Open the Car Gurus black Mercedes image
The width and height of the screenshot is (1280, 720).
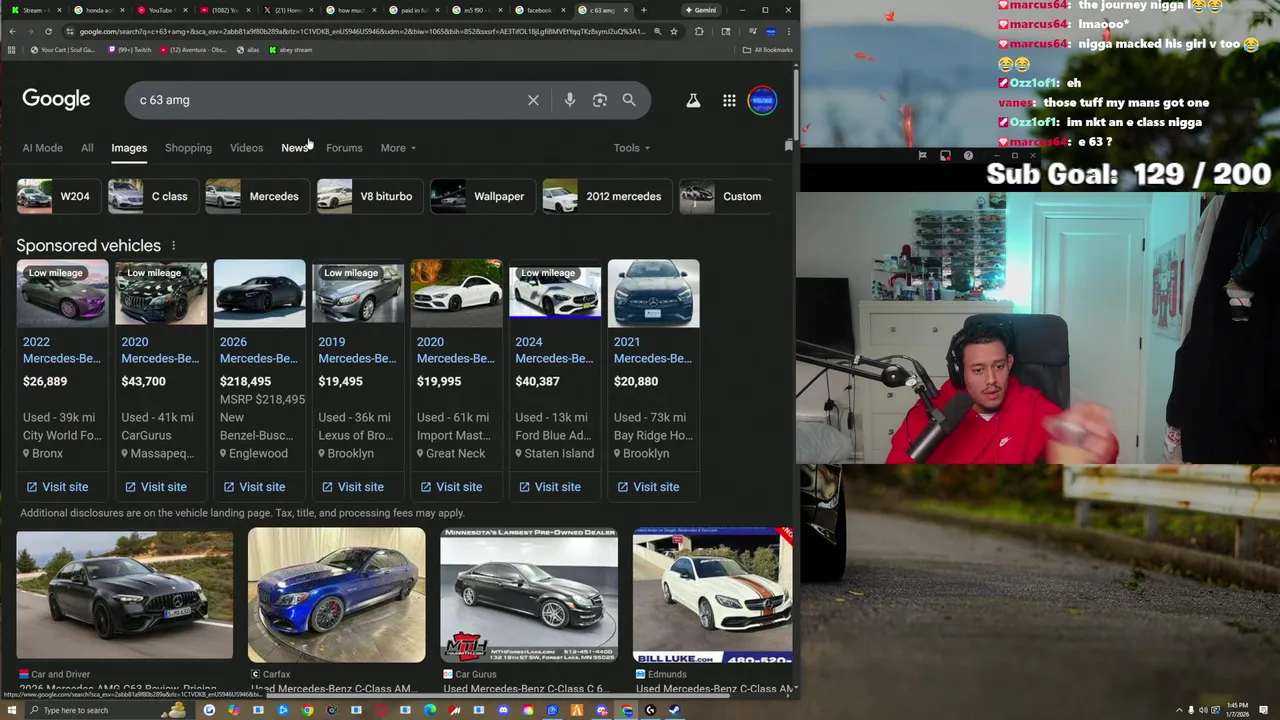(529, 596)
